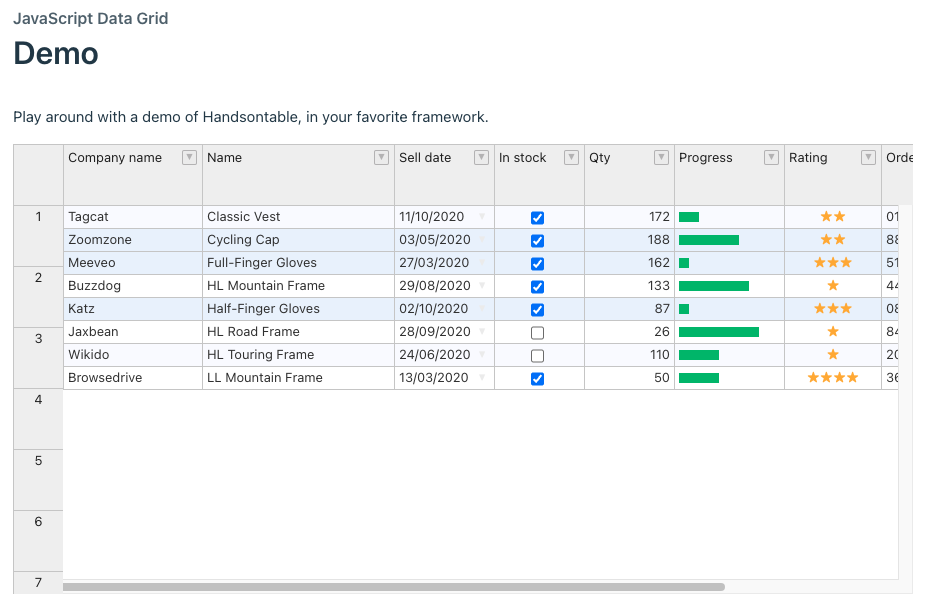
Task: Click the HL Touring Frame cell
Action: 298,355
